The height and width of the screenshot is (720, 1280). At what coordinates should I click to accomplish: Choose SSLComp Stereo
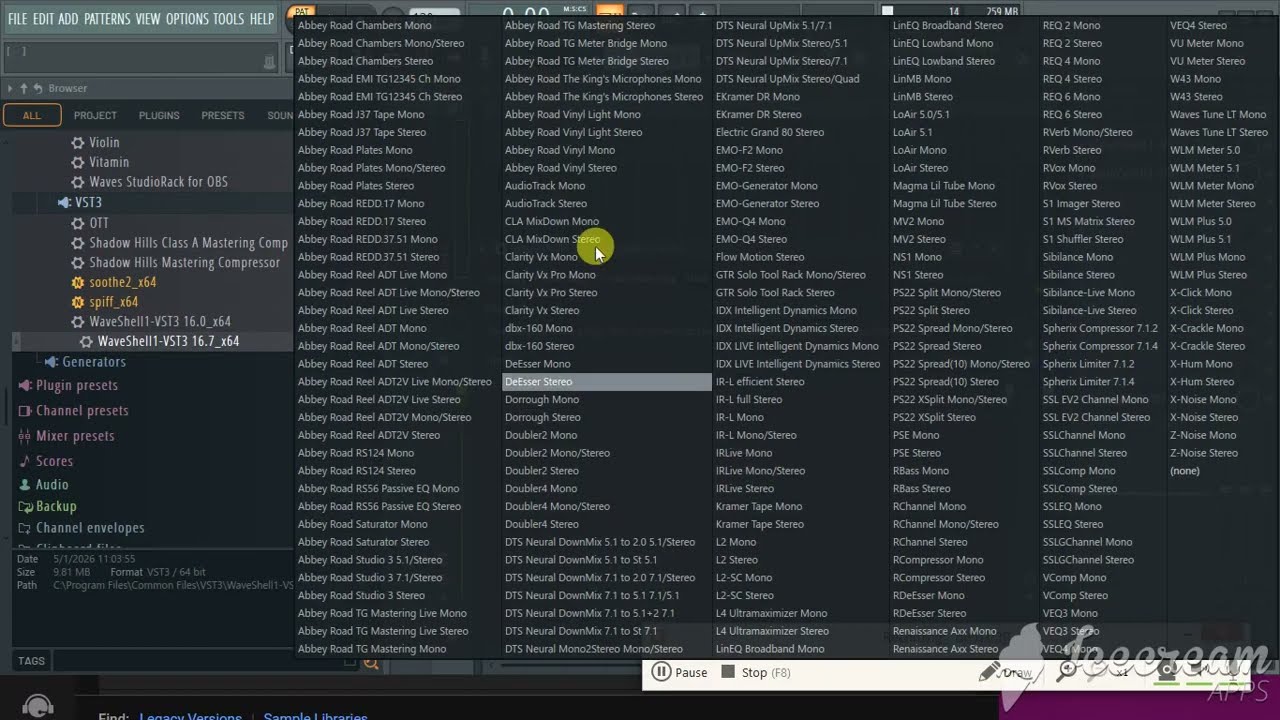click(1080, 489)
